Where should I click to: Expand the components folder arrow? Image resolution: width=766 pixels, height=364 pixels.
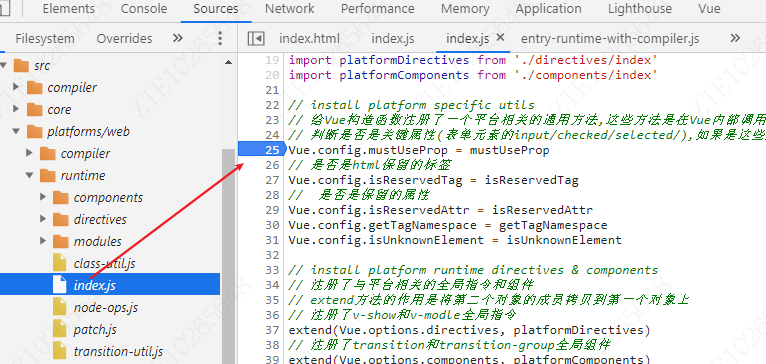[43, 197]
